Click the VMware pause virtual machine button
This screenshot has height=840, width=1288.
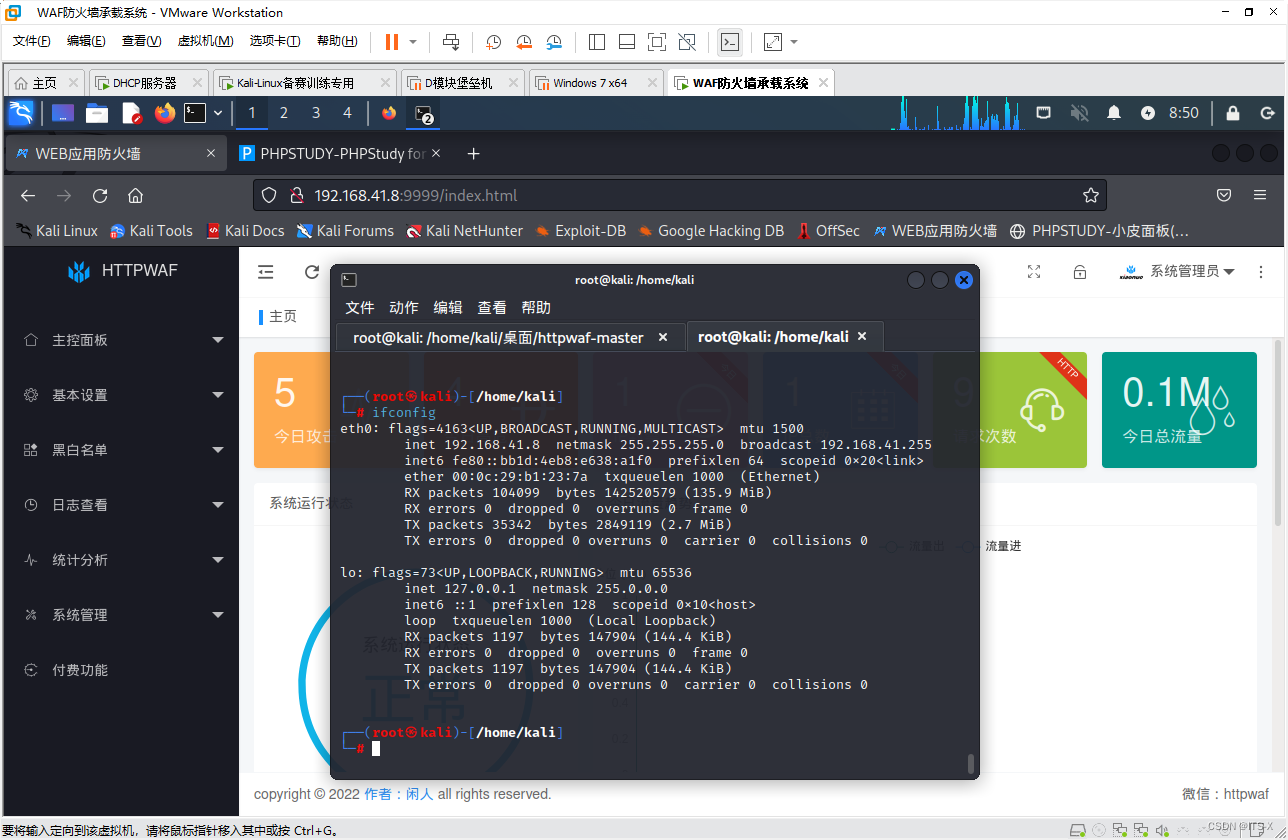391,41
